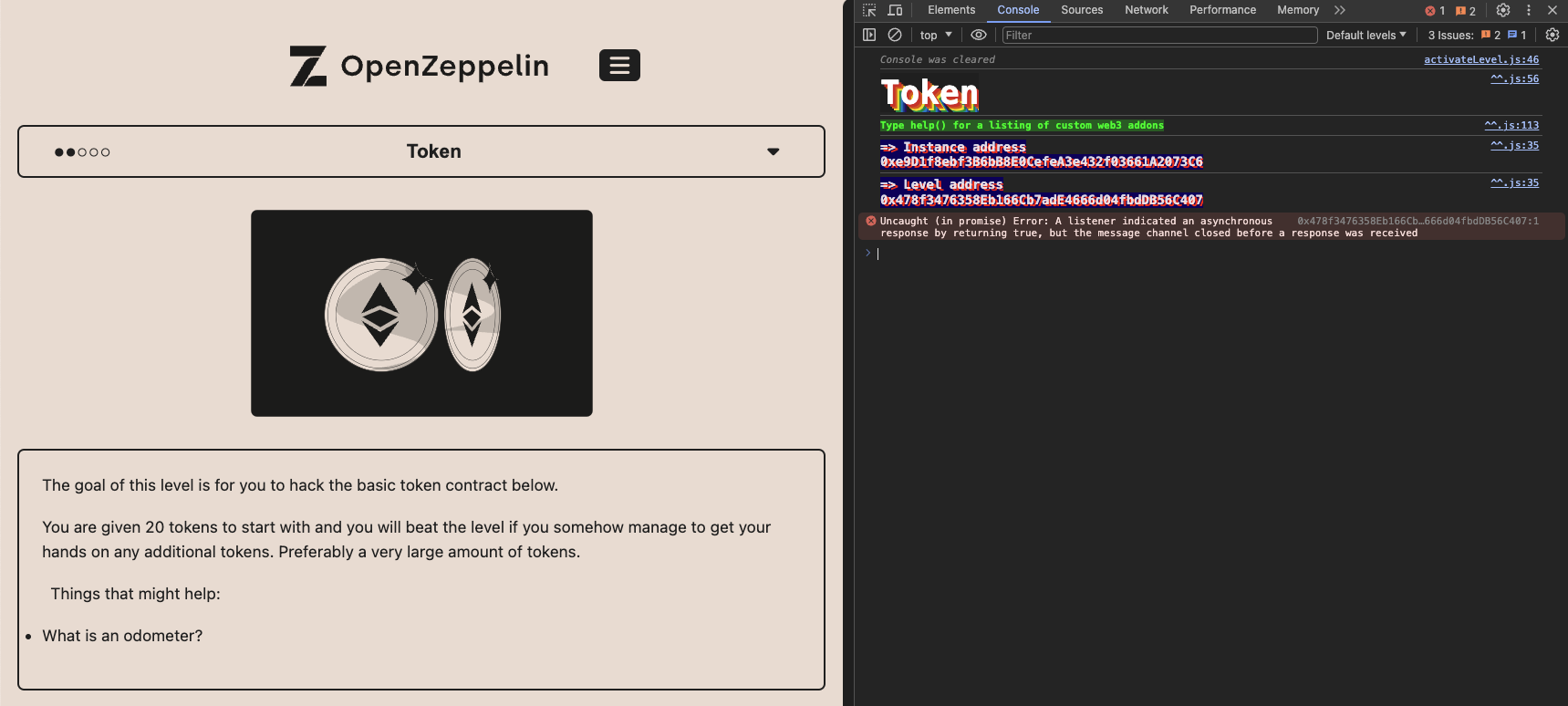1568x706 pixels.
Task: Open DevTools settings gear icon
Action: point(1503,10)
